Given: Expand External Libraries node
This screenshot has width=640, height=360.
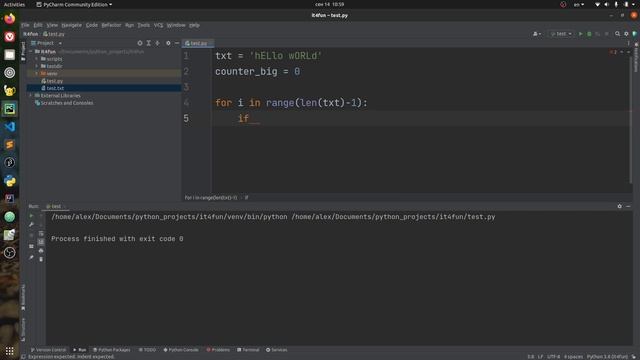Looking at the screenshot, I should click(x=31, y=96).
